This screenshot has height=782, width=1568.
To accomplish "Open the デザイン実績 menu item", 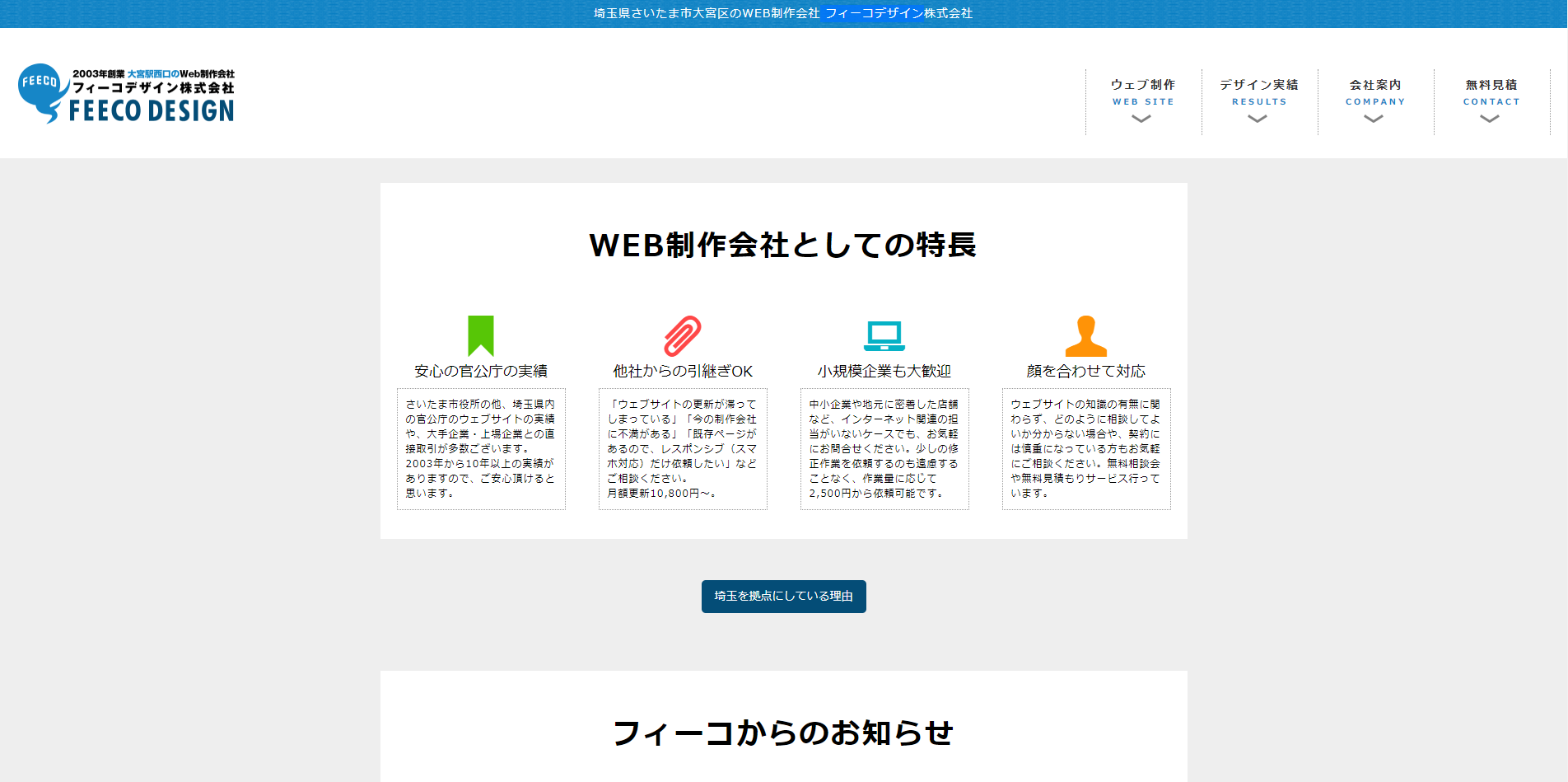I will coord(1259,85).
